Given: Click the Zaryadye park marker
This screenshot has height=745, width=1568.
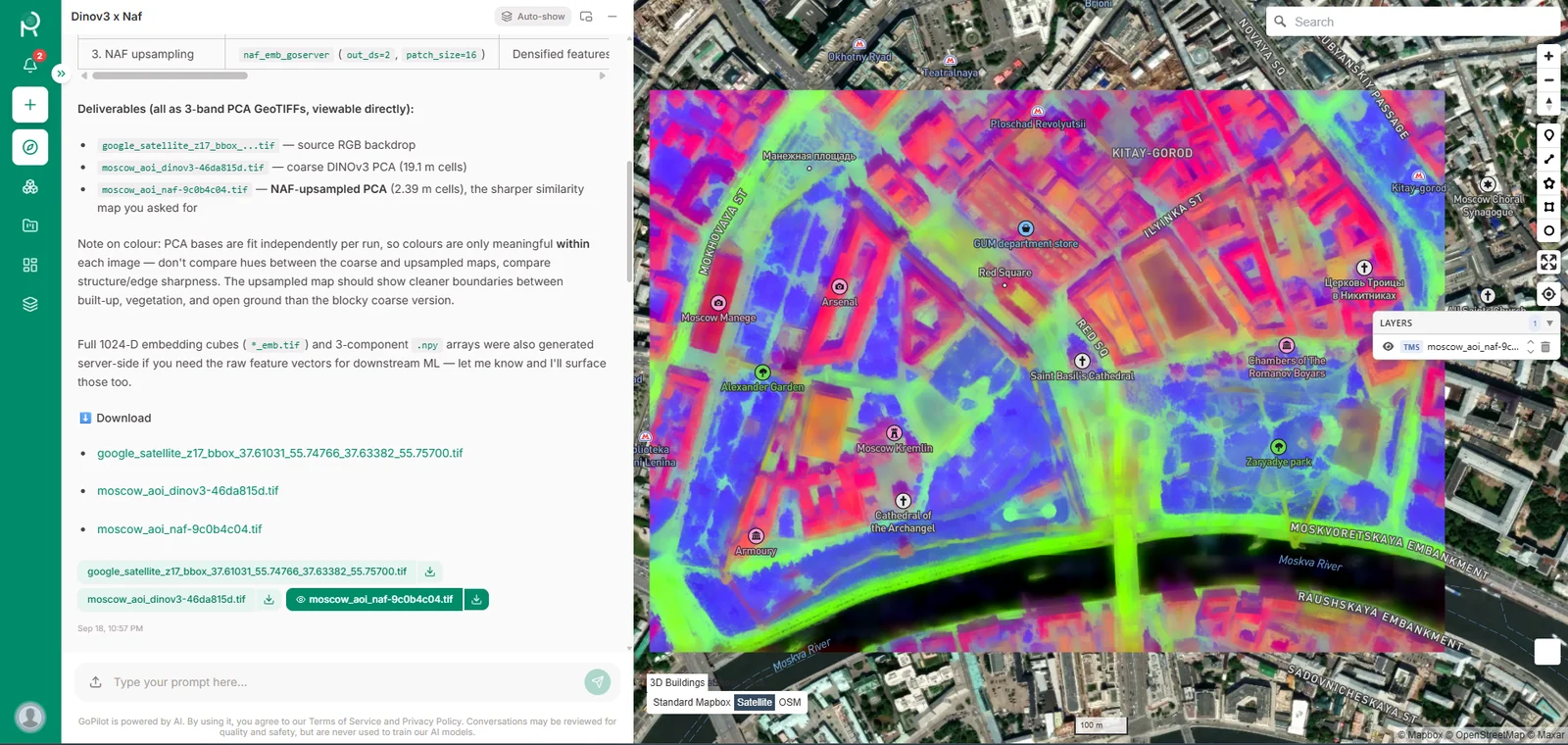Looking at the screenshot, I should [x=1278, y=447].
